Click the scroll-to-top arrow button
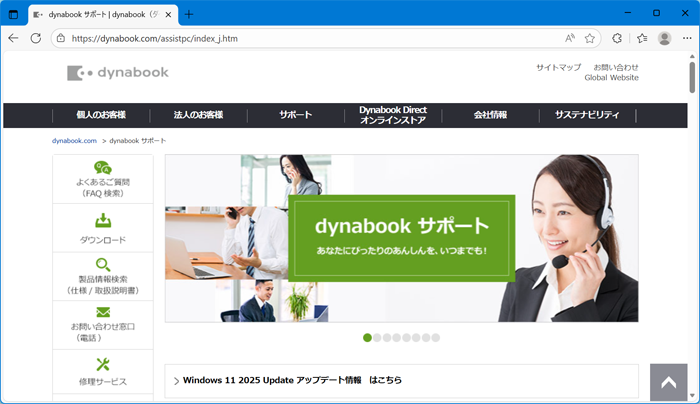Screen dimensions: 700x404 669,383
